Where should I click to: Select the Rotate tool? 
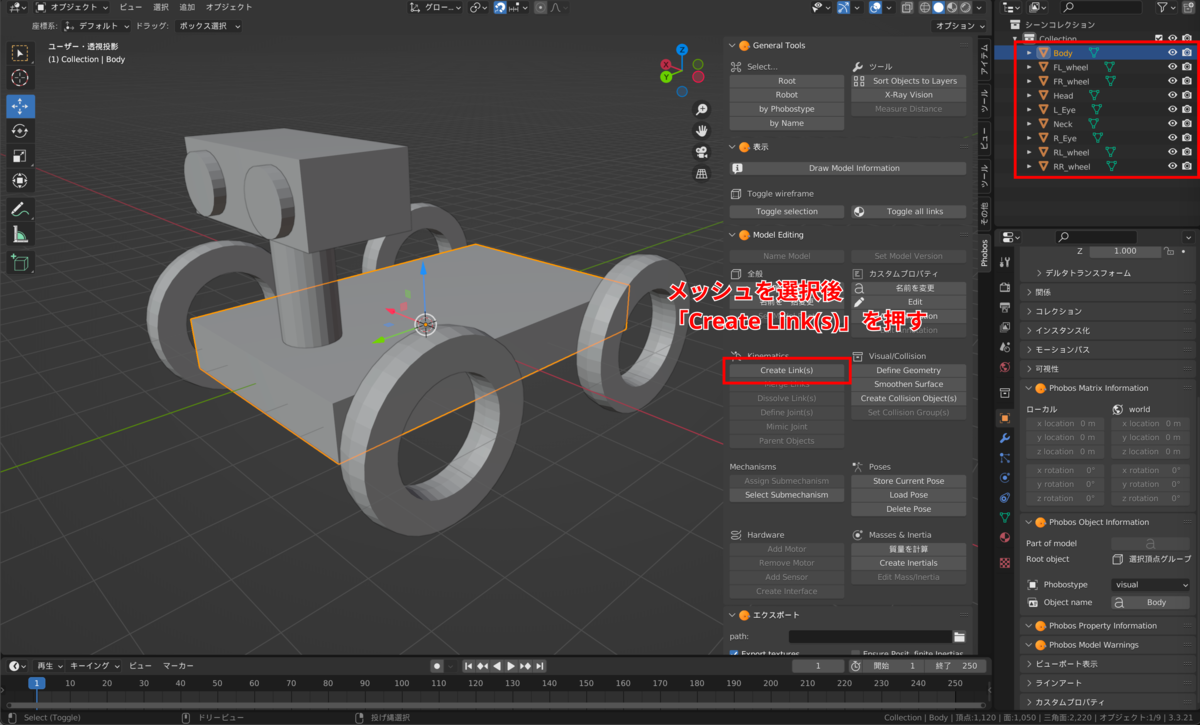click(x=20, y=131)
